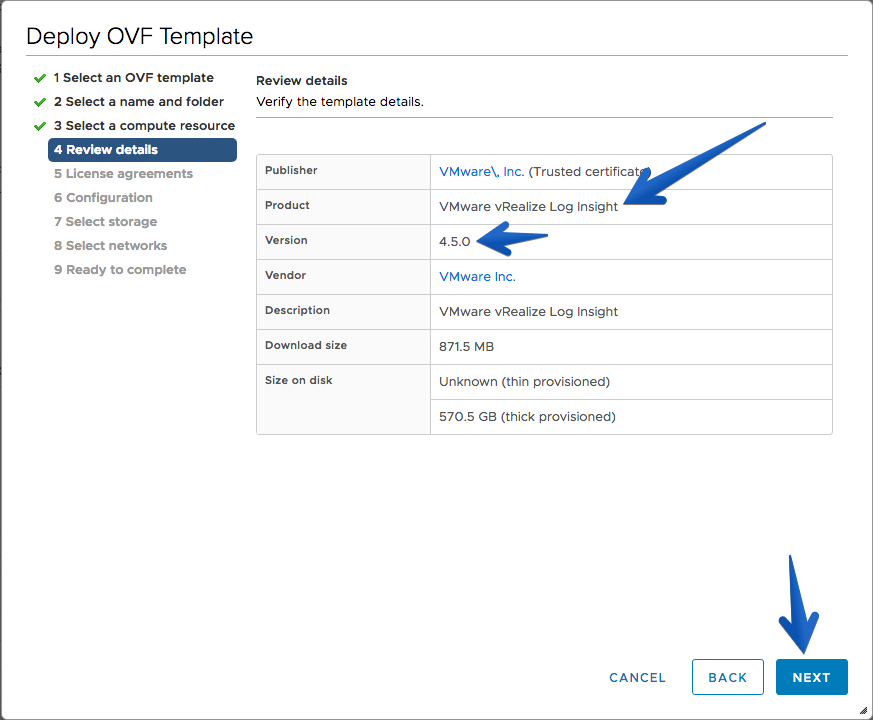Click the Size on disk row label
Viewport: 873px width, 720px height.
pyautogui.click(x=298, y=380)
